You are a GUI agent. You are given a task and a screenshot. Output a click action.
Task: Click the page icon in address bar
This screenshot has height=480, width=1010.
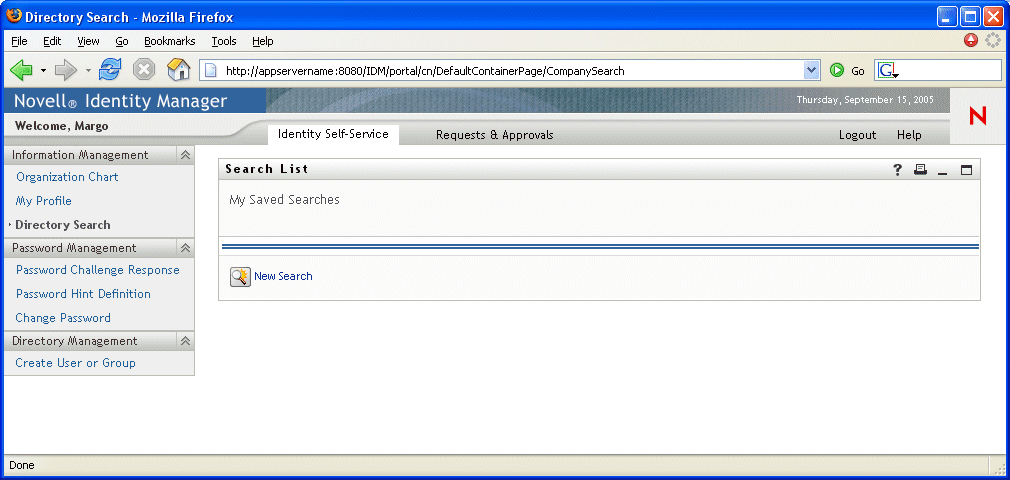pyautogui.click(x=210, y=70)
